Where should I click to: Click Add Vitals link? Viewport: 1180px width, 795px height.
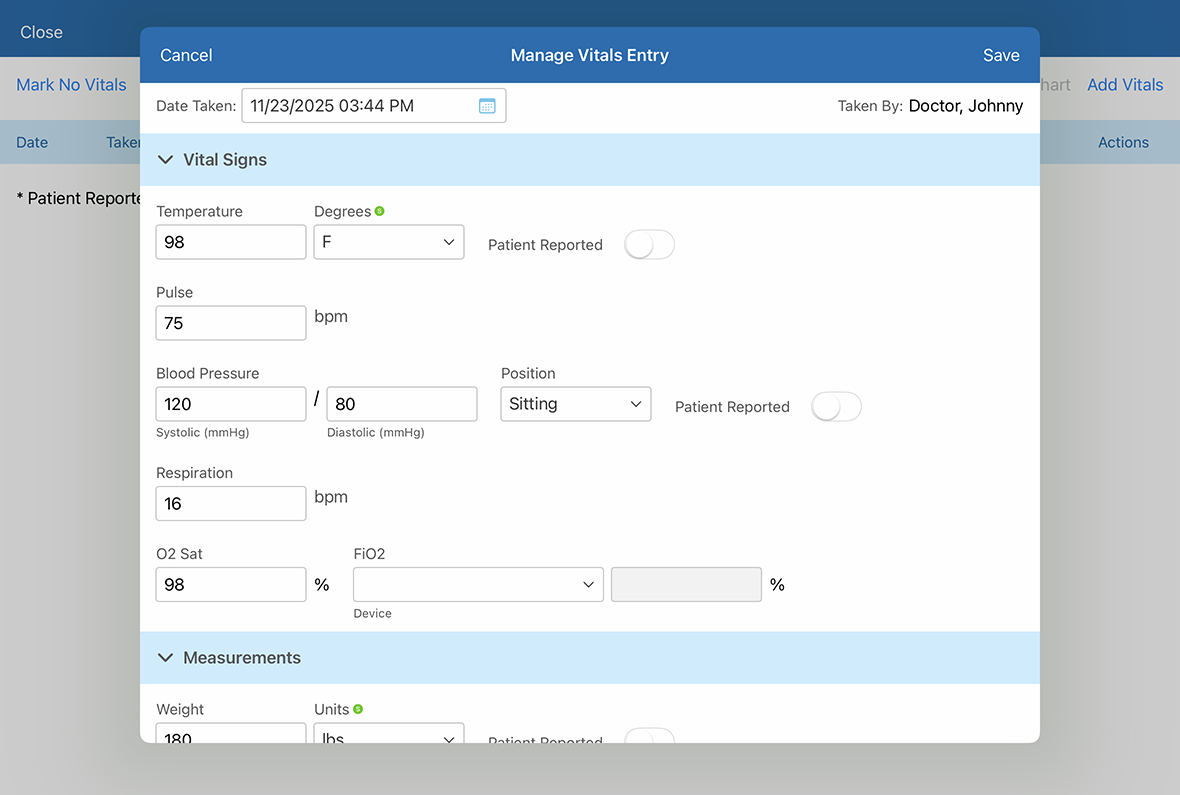click(1125, 85)
